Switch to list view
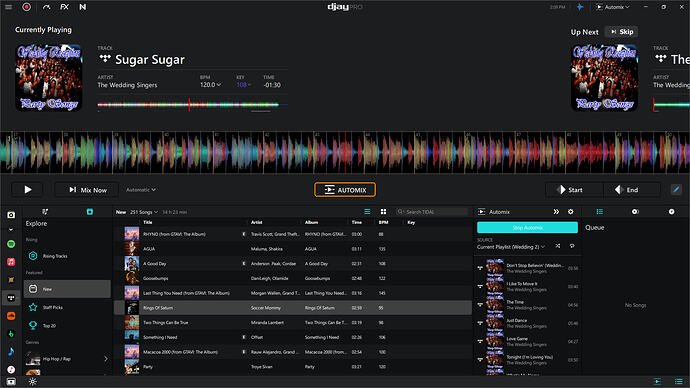 point(367,212)
